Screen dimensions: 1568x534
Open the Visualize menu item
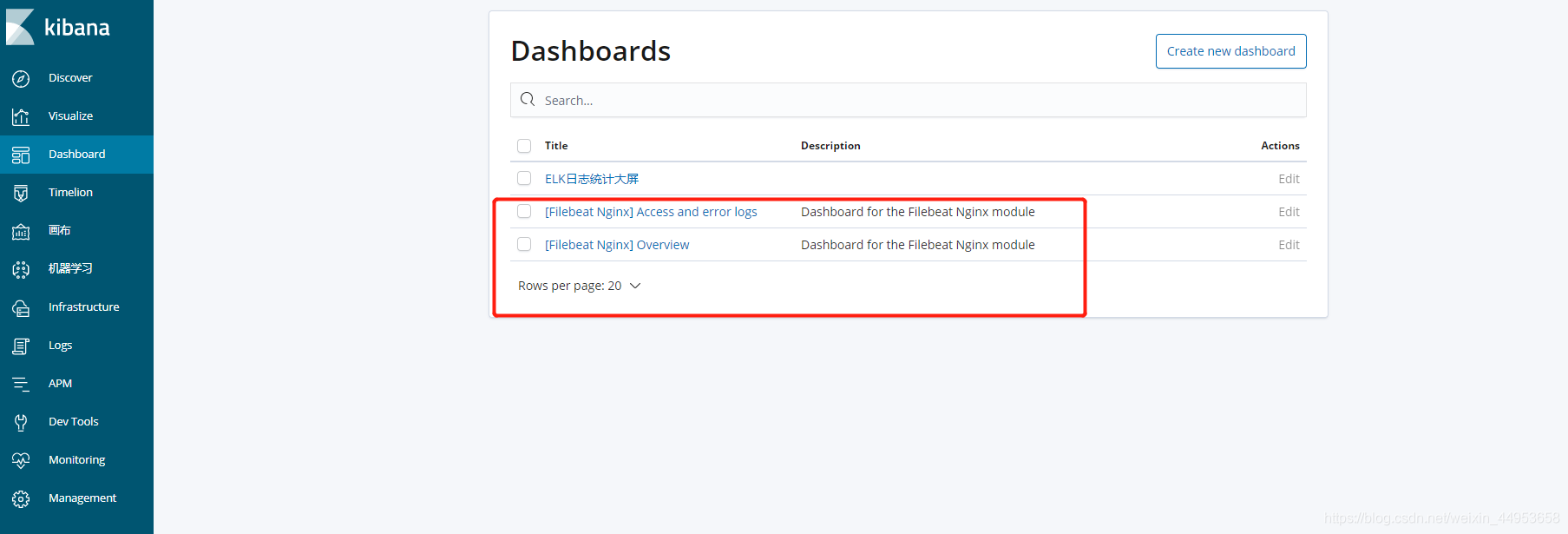click(x=70, y=116)
